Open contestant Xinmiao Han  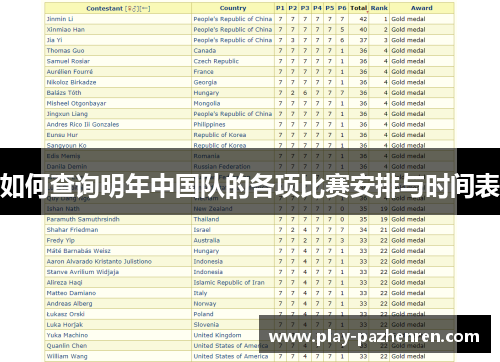pyautogui.click(x=66, y=30)
